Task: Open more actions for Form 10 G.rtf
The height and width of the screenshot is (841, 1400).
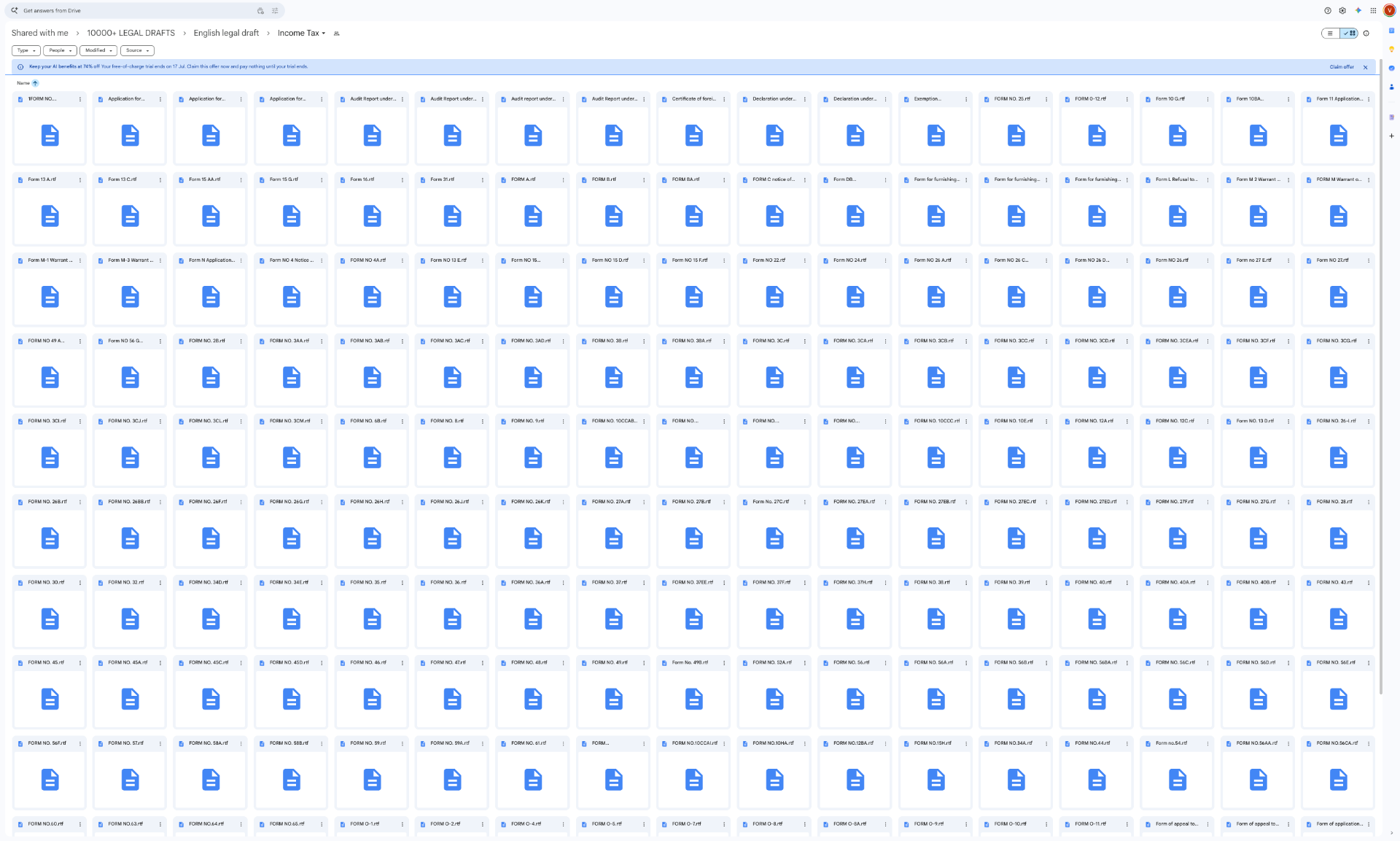Action: tap(1207, 99)
